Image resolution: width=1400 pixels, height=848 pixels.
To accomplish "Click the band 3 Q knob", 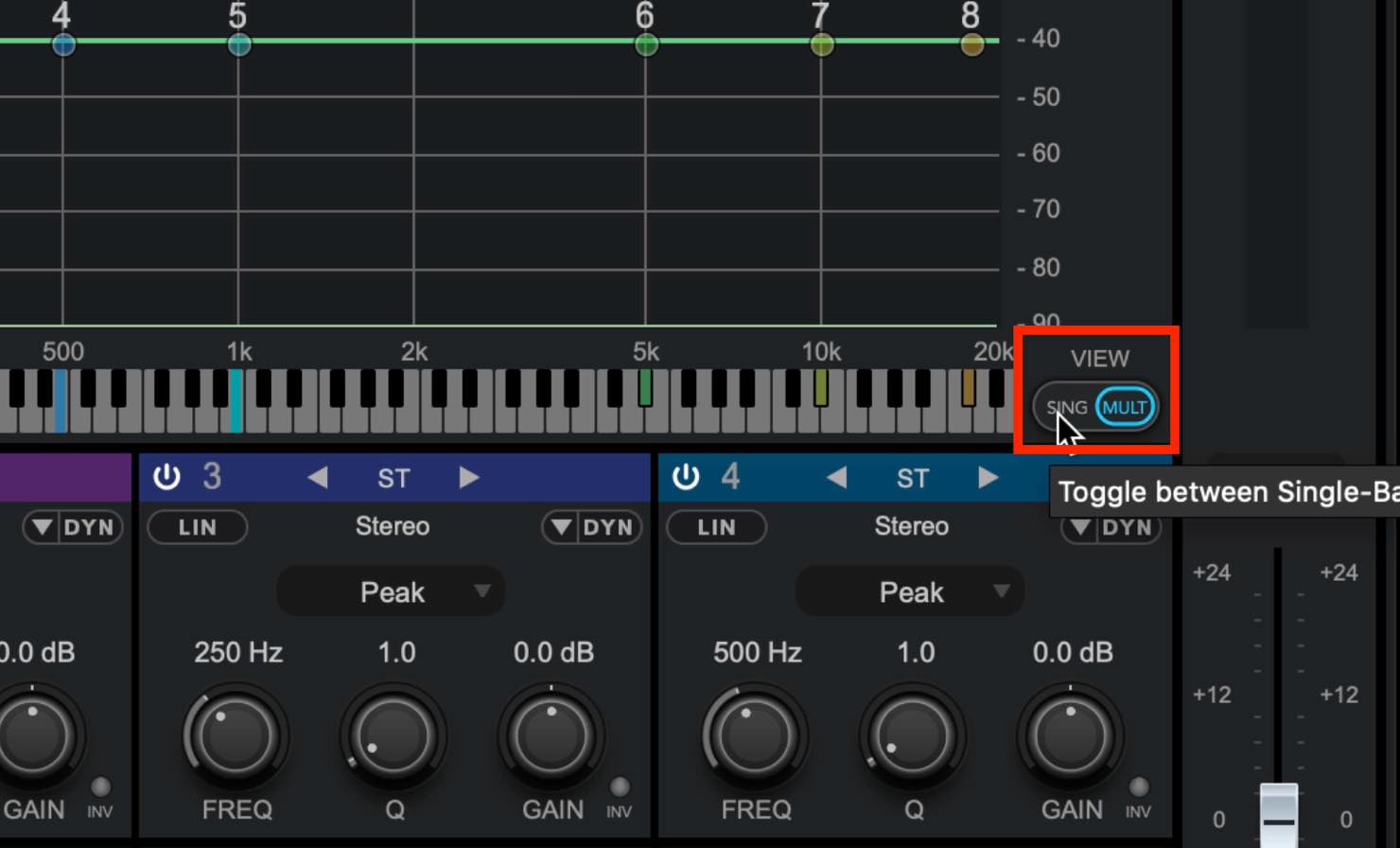I will coord(394,737).
